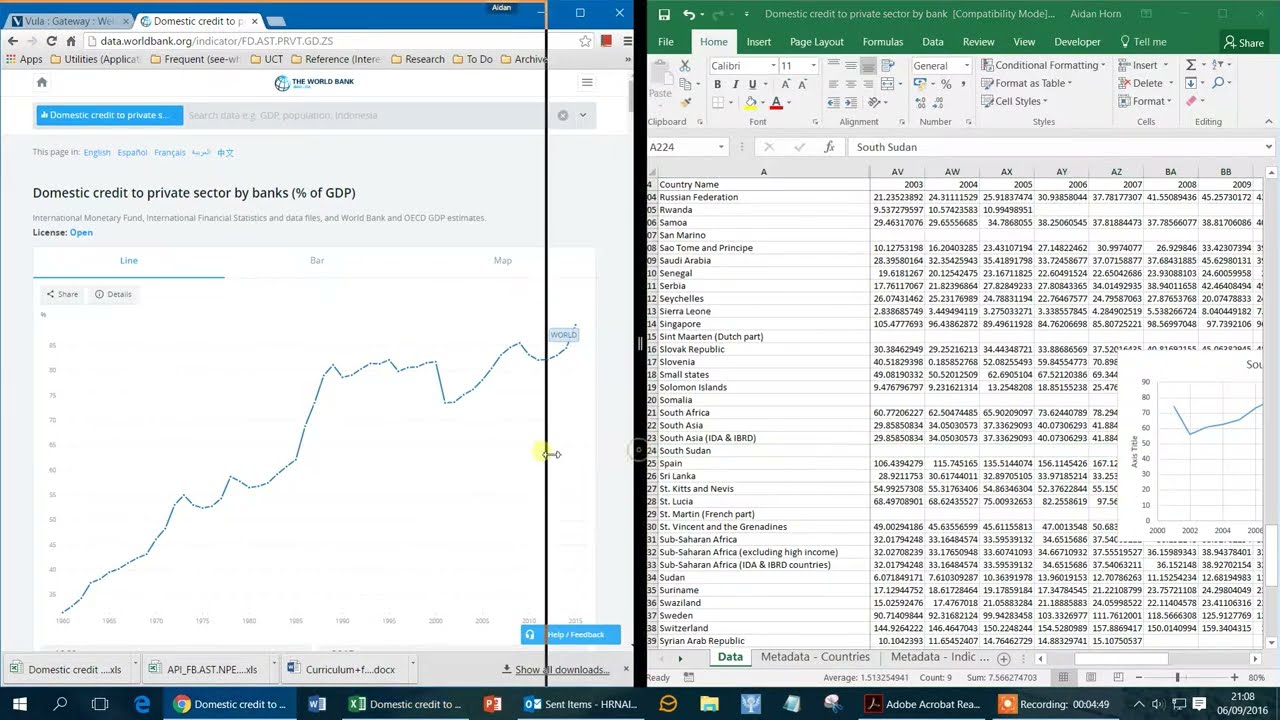Click the Tell me search box
This screenshot has width=1280, height=720.
point(1143,42)
